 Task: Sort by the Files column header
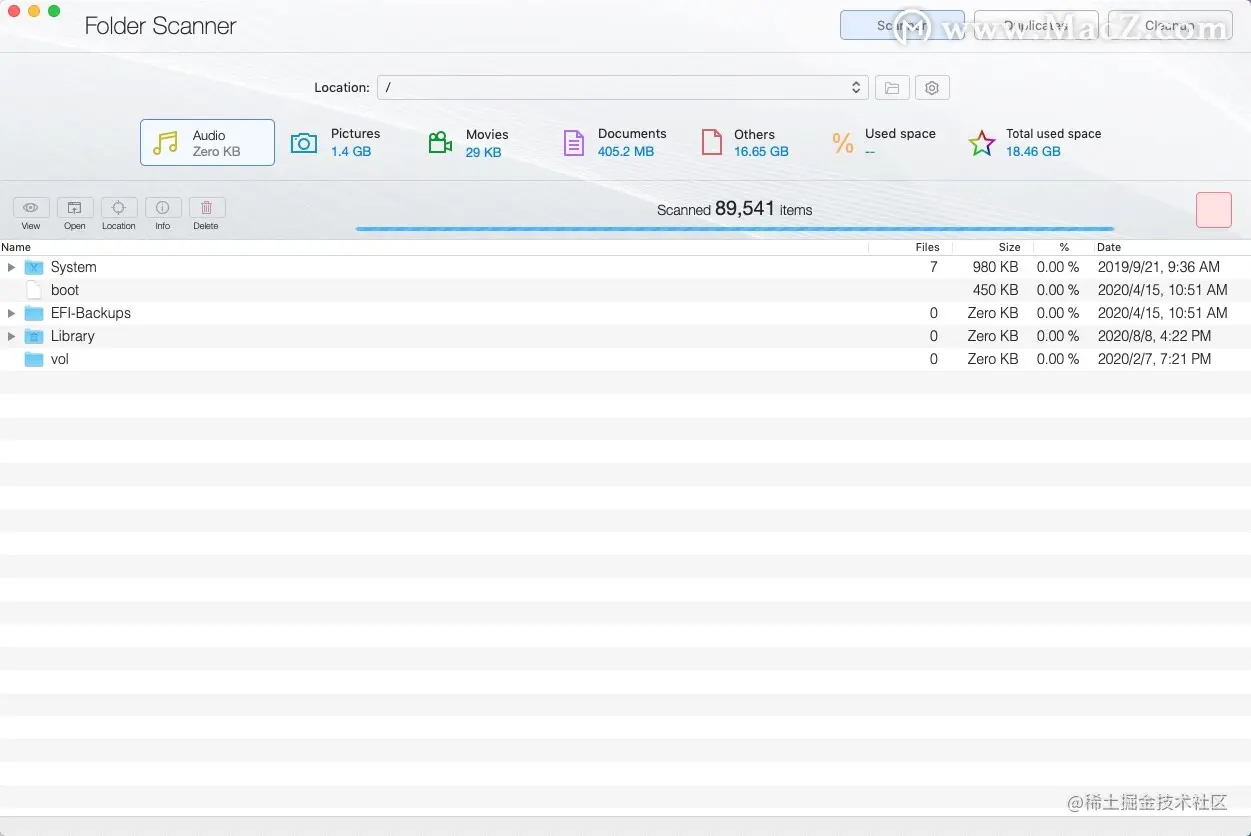(927, 247)
